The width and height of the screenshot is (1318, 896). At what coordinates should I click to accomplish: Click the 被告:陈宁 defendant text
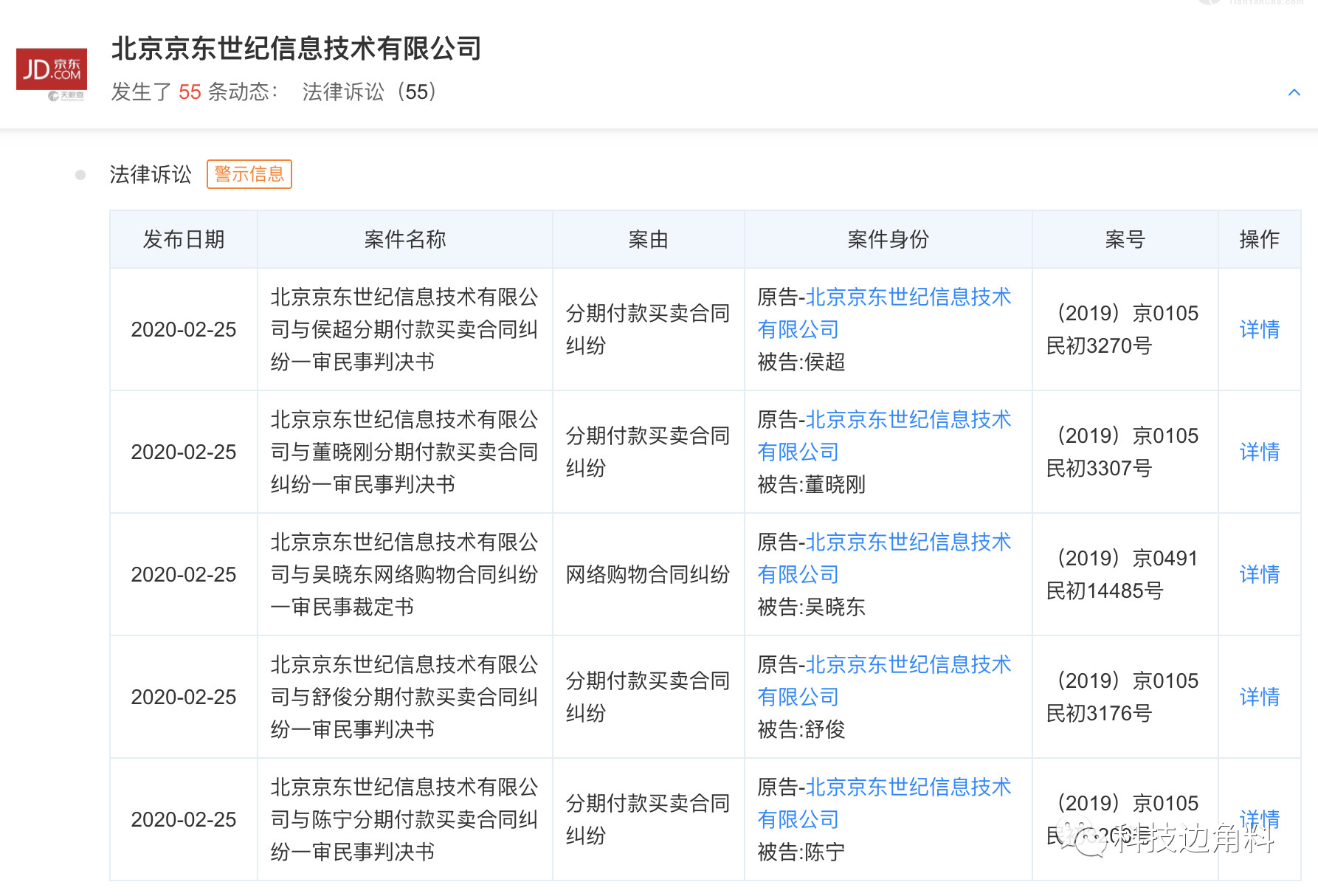coord(801,852)
